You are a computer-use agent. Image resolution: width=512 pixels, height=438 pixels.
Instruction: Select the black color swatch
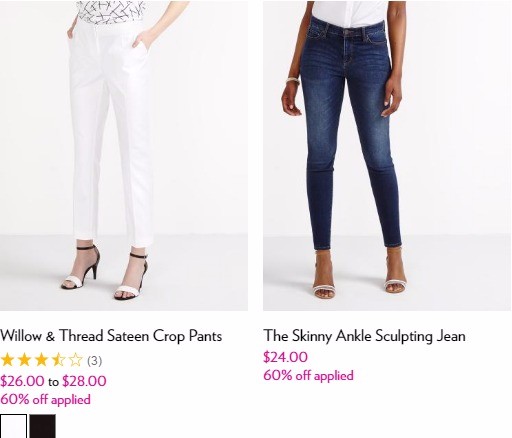click(42, 426)
